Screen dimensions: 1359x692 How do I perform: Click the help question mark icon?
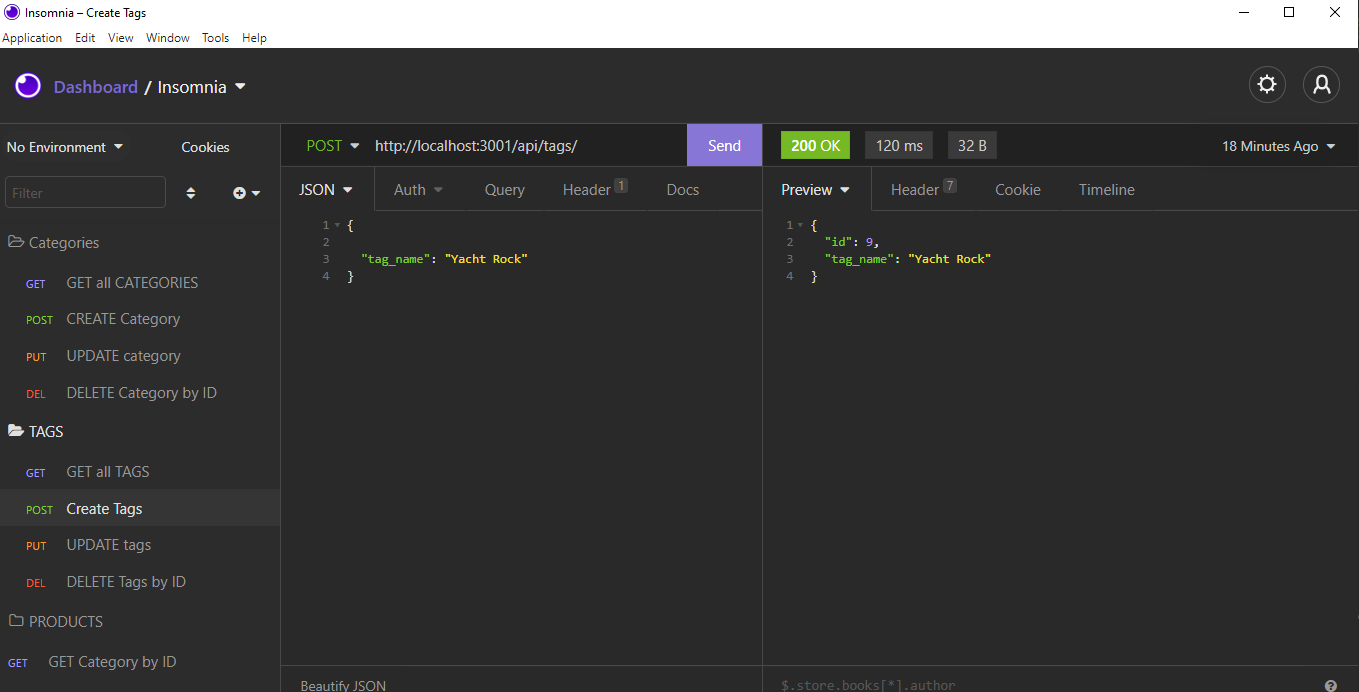click(x=1330, y=686)
